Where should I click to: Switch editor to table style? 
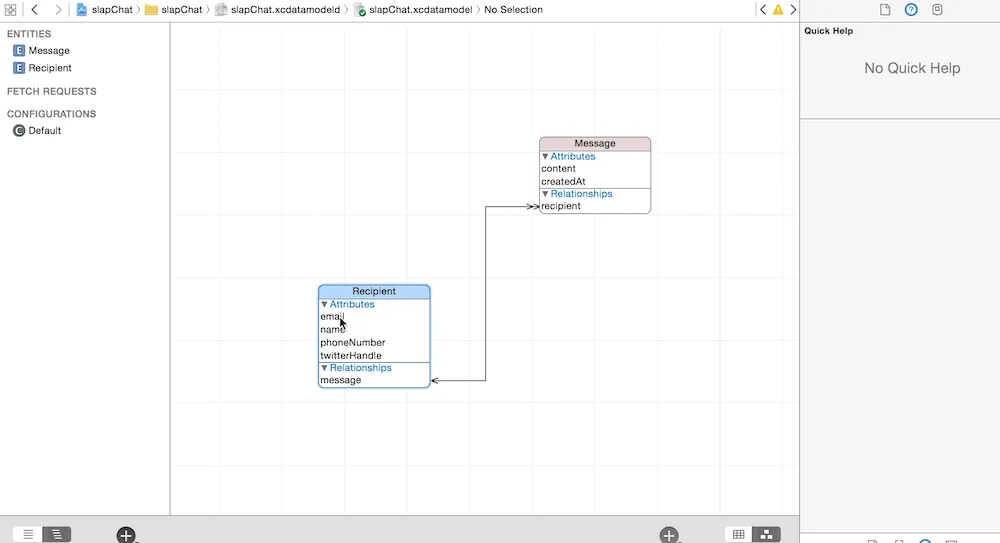point(739,535)
